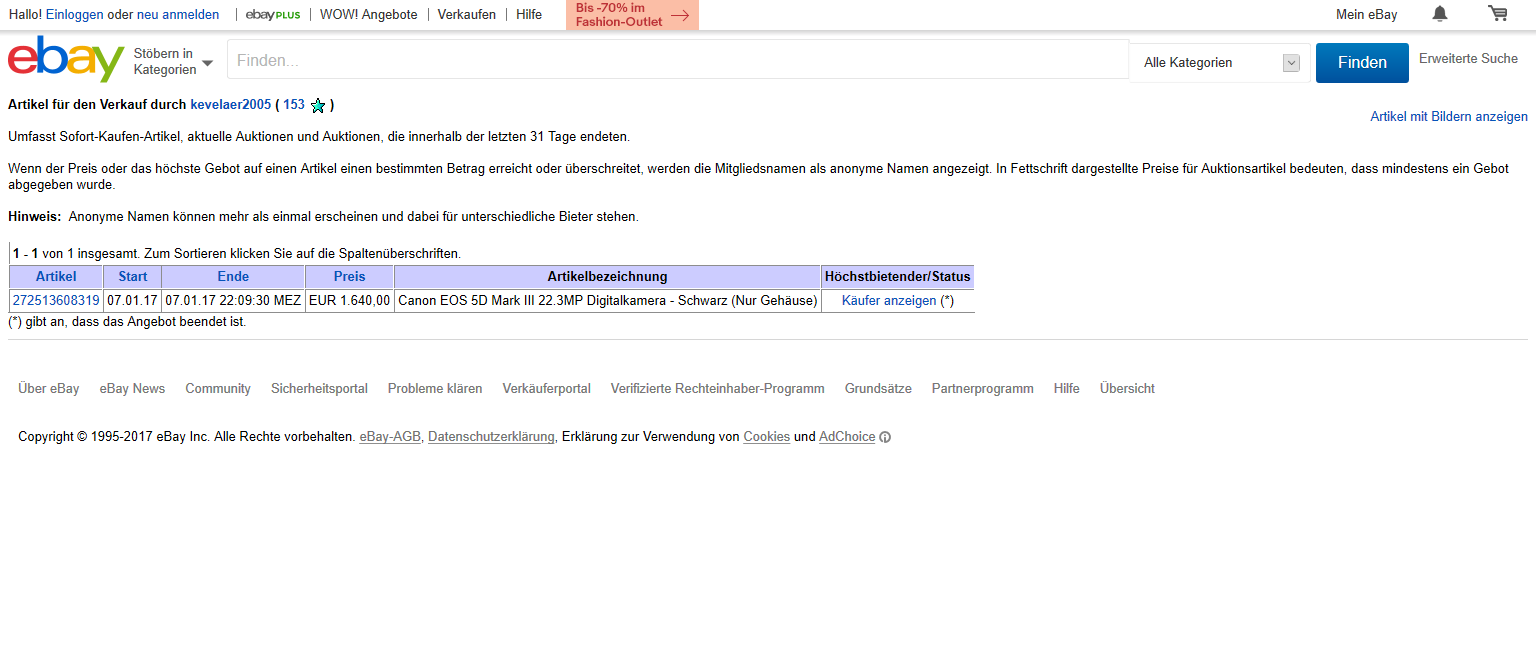Open 'WOW! Angebote' in the top bar

[369, 15]
